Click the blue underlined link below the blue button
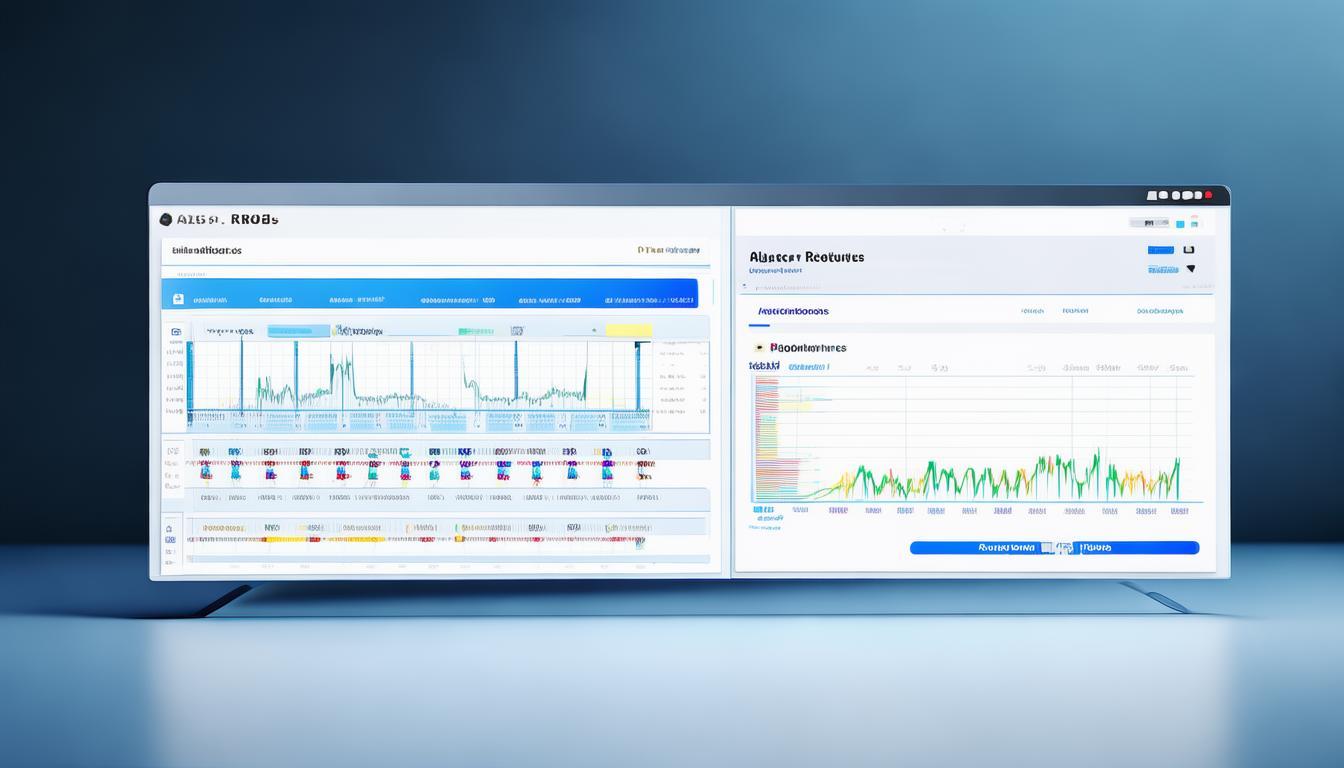 [x=1161, y=270]
